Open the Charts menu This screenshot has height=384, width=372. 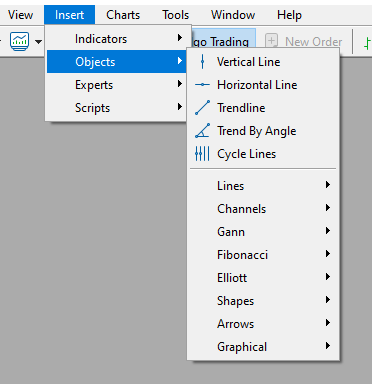[x=123, y=15]
